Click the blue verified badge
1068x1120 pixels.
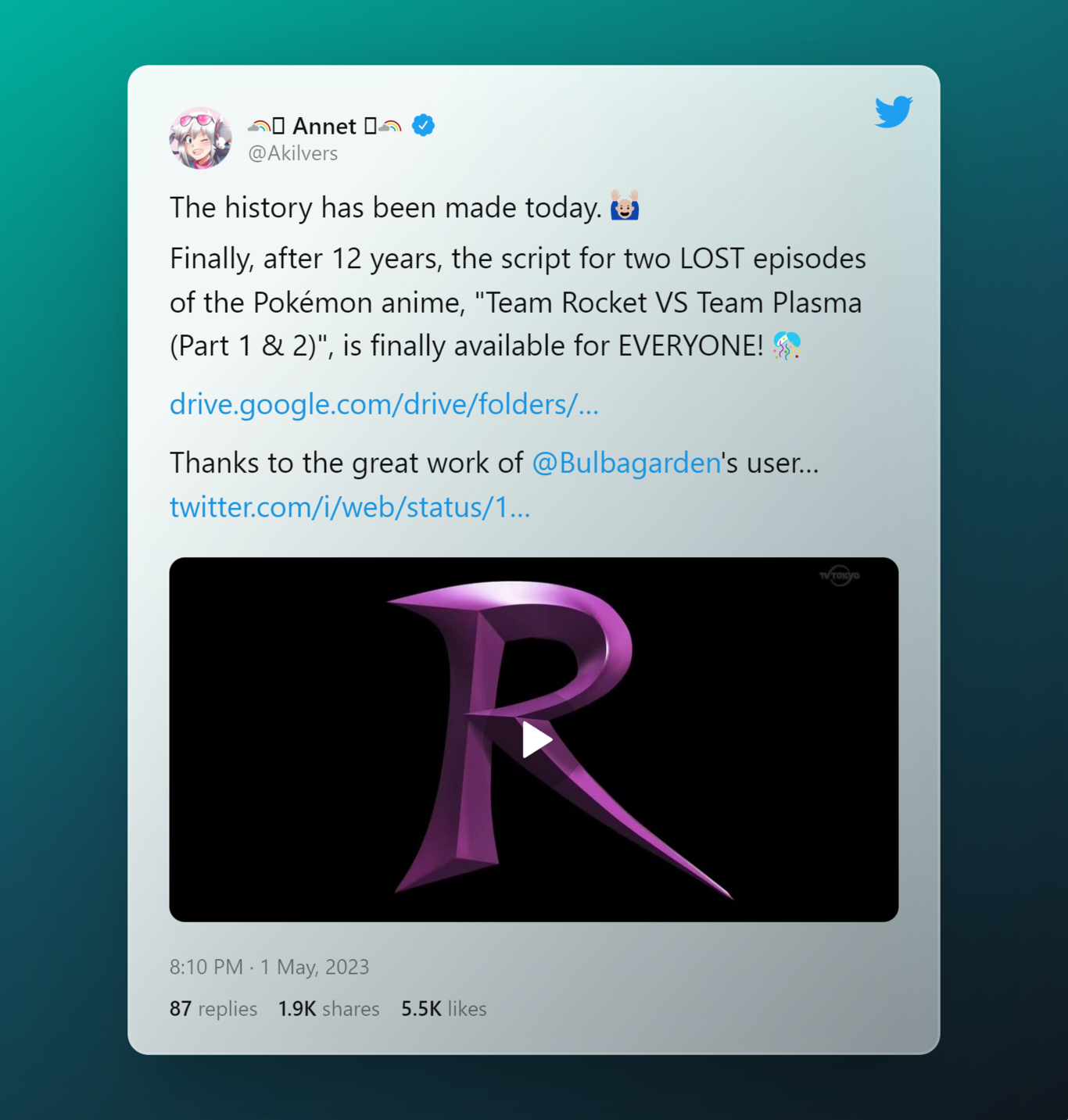[x=423, y=125]
